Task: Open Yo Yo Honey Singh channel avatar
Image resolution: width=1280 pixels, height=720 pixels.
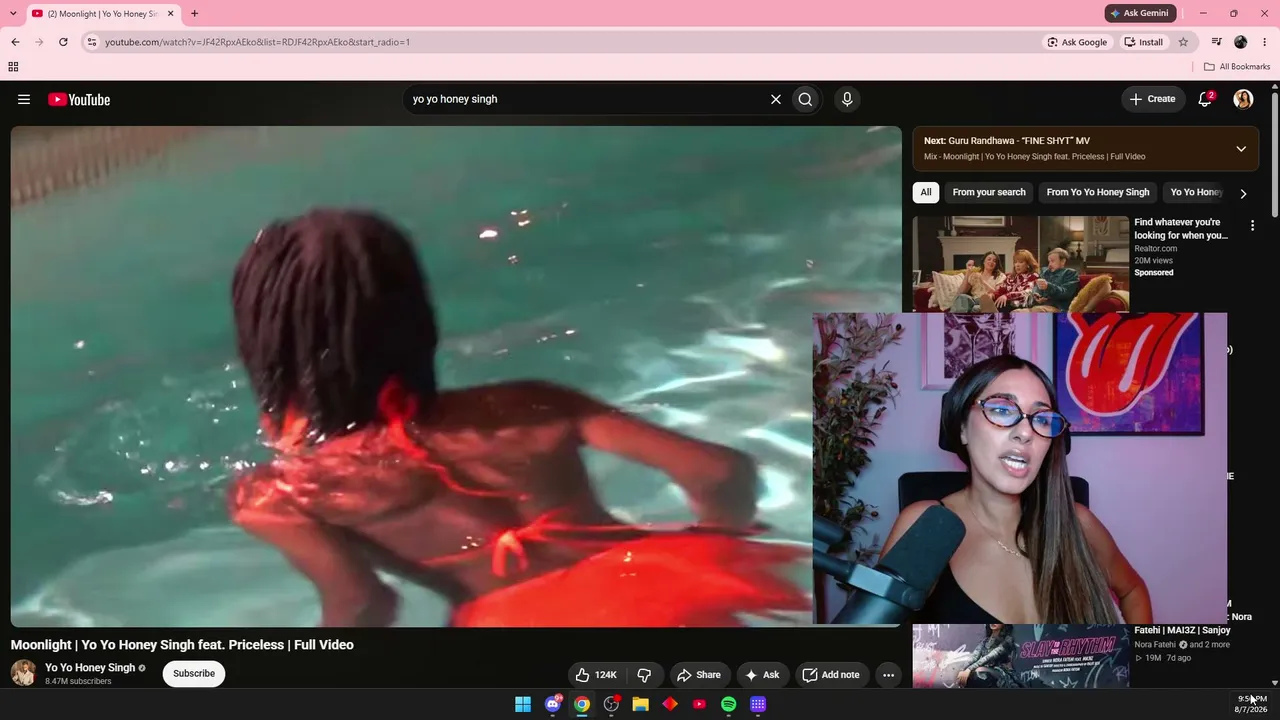Action: (23, 673)
